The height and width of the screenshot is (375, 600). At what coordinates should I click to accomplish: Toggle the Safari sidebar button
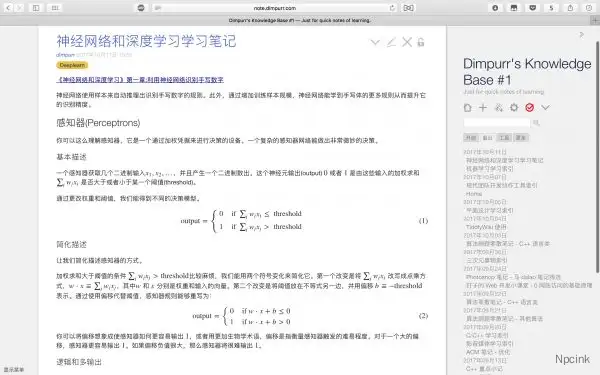click(36, 8)
